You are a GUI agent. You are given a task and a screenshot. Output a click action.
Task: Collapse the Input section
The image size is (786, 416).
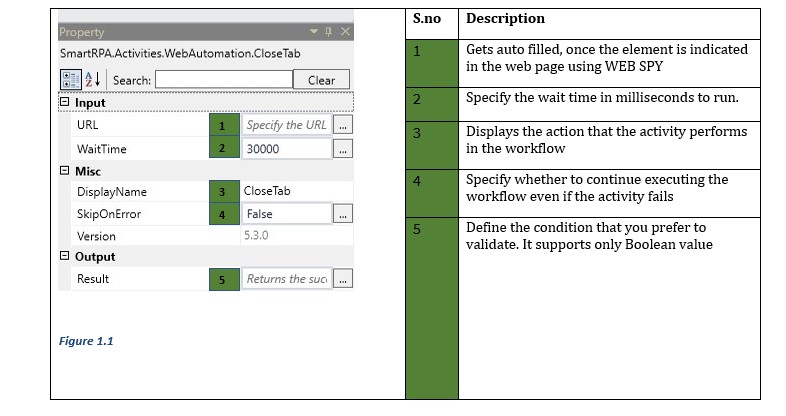coord(65,102)
